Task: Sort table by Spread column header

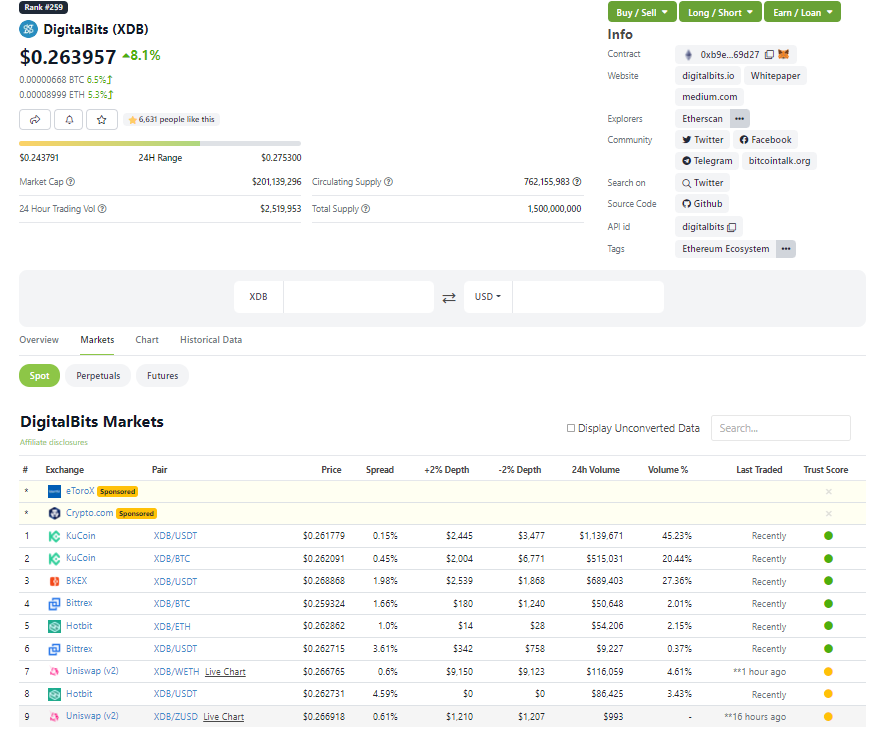Action: pos(380,470)
